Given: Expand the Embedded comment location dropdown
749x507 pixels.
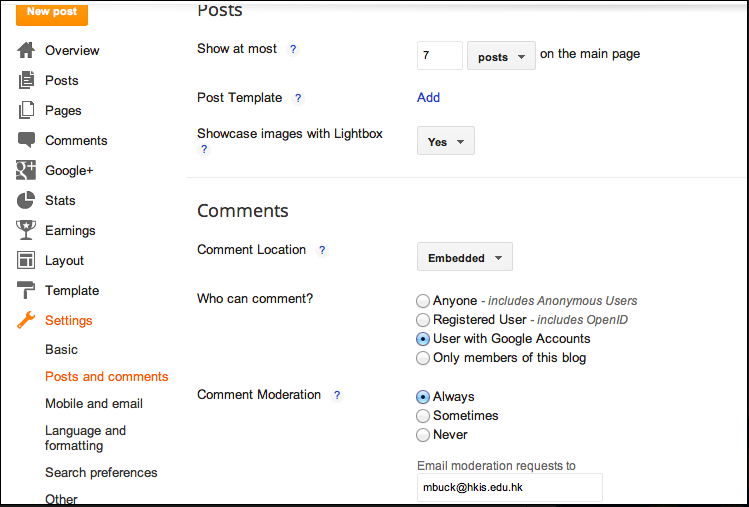Looking at the screenshot, I should click(x=464, y=257).
